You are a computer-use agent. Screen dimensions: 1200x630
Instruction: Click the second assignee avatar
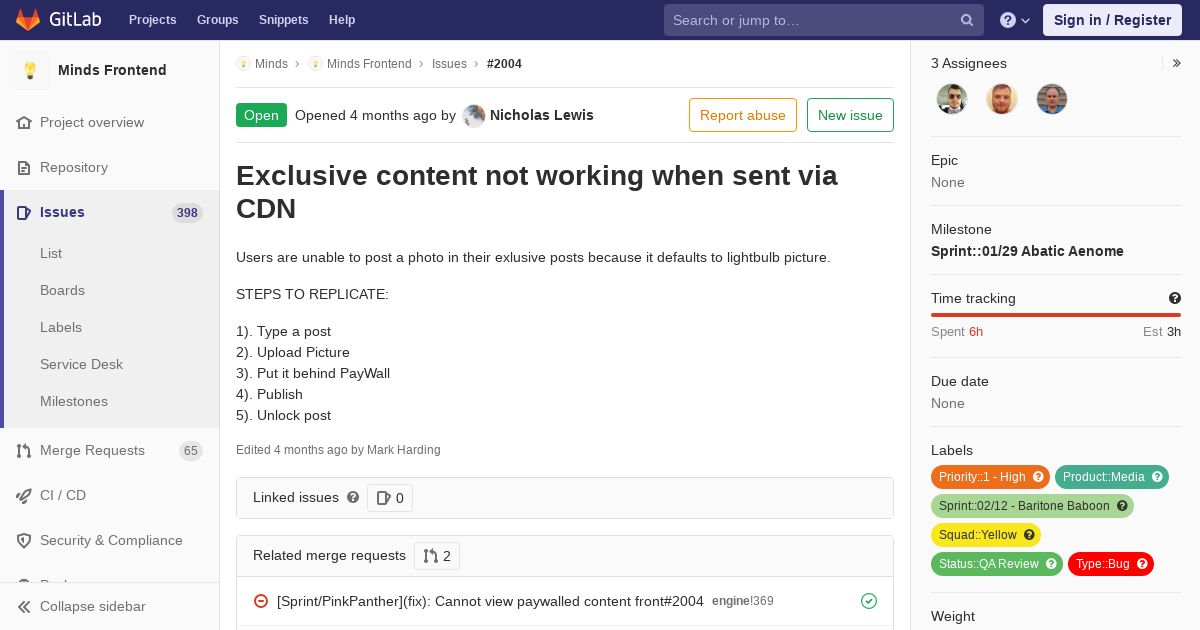pyautogui.click(x=1002, y=99)
